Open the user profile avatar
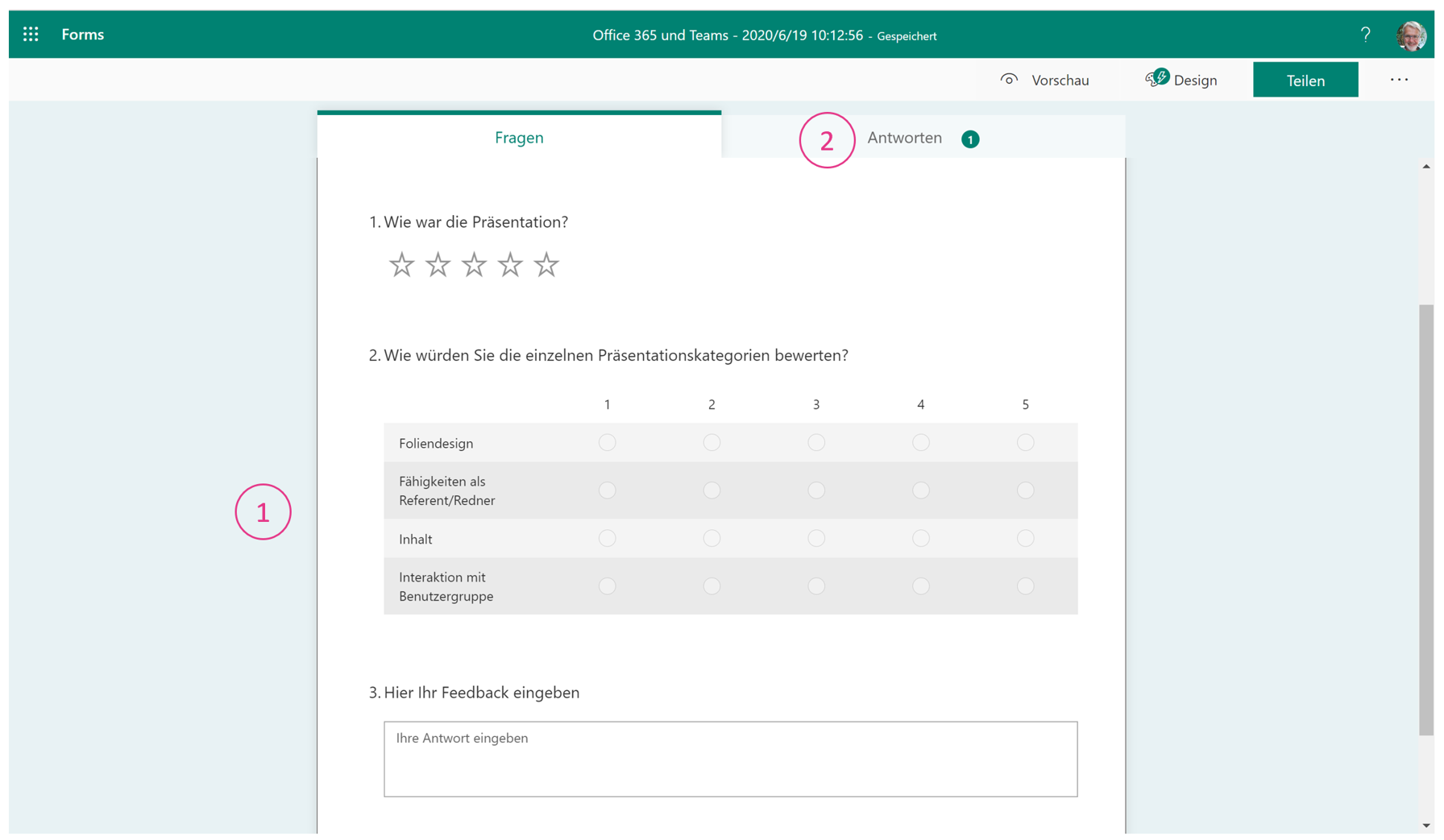This screenshot has height=840, width=1444. click(1411, 35)
